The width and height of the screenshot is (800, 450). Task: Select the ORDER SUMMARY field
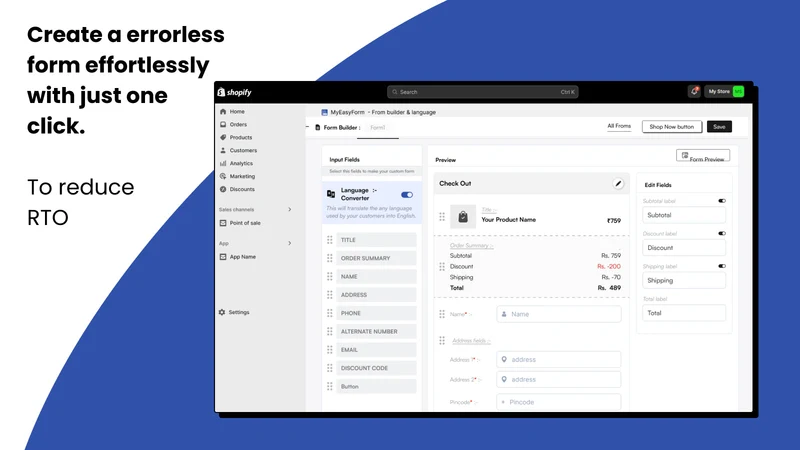(376, 258)
